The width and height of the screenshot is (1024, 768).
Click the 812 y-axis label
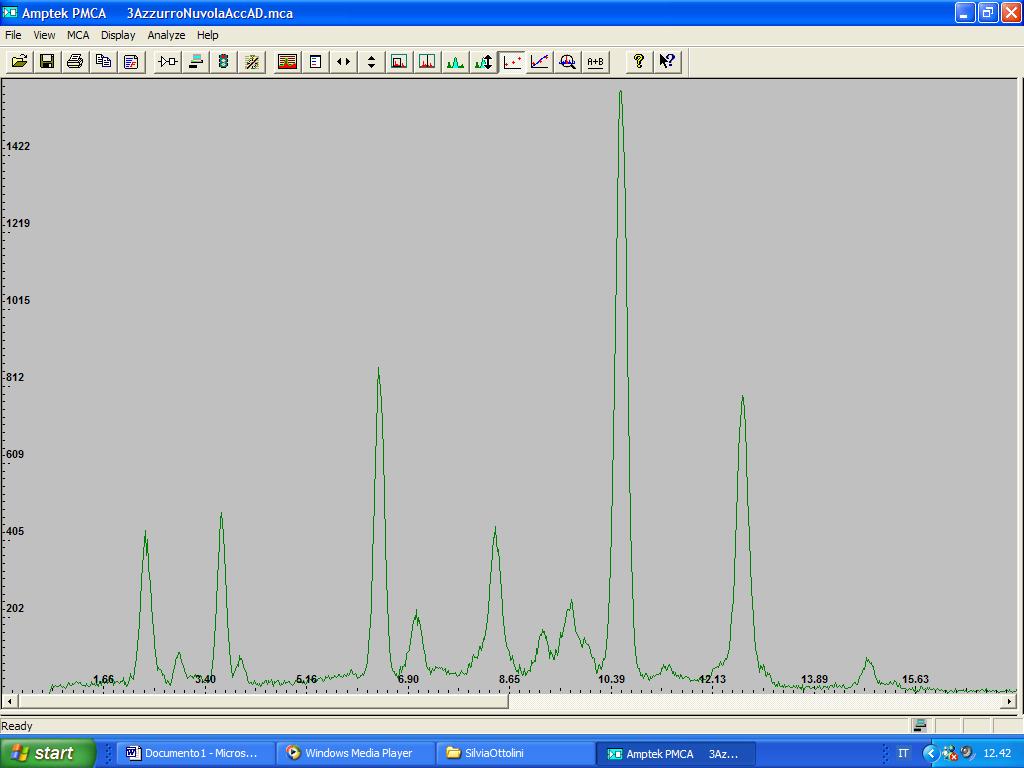[x=15, y=377]
